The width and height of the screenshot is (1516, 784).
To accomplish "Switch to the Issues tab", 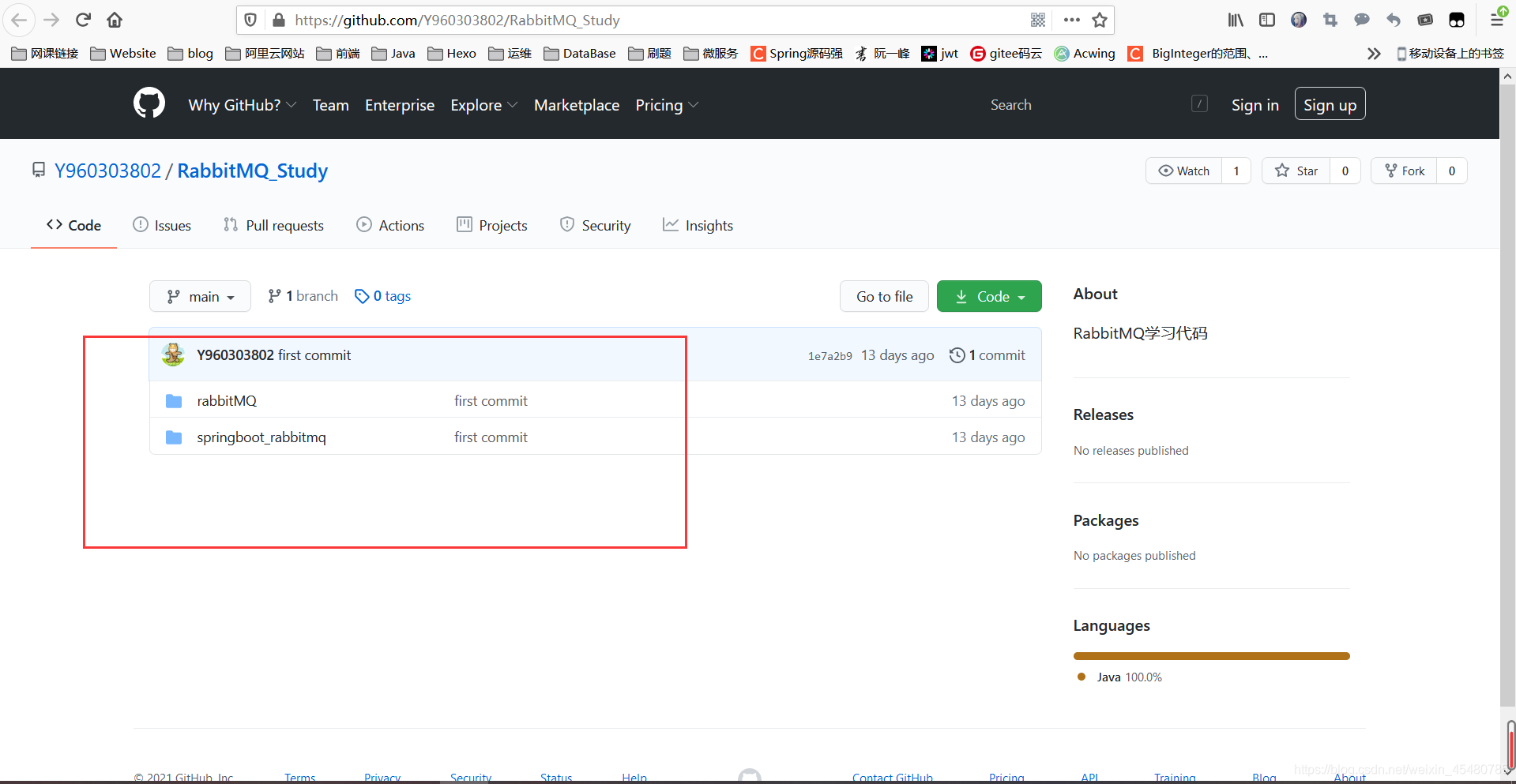I will click(x=162, y=225).
